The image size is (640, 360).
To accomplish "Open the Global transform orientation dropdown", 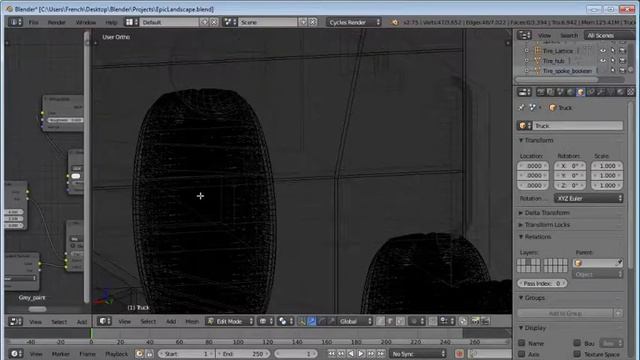I will [x=355, y=321].
